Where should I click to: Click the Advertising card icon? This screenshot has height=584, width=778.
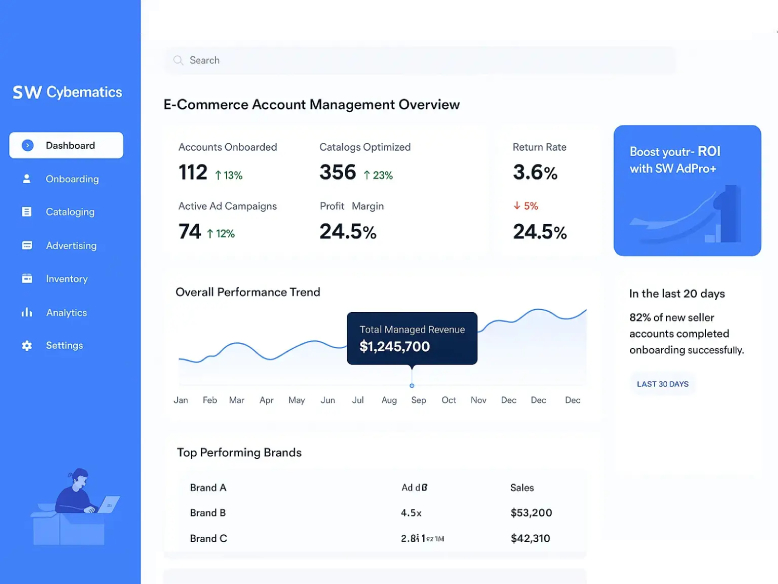[x=27, y=246]
